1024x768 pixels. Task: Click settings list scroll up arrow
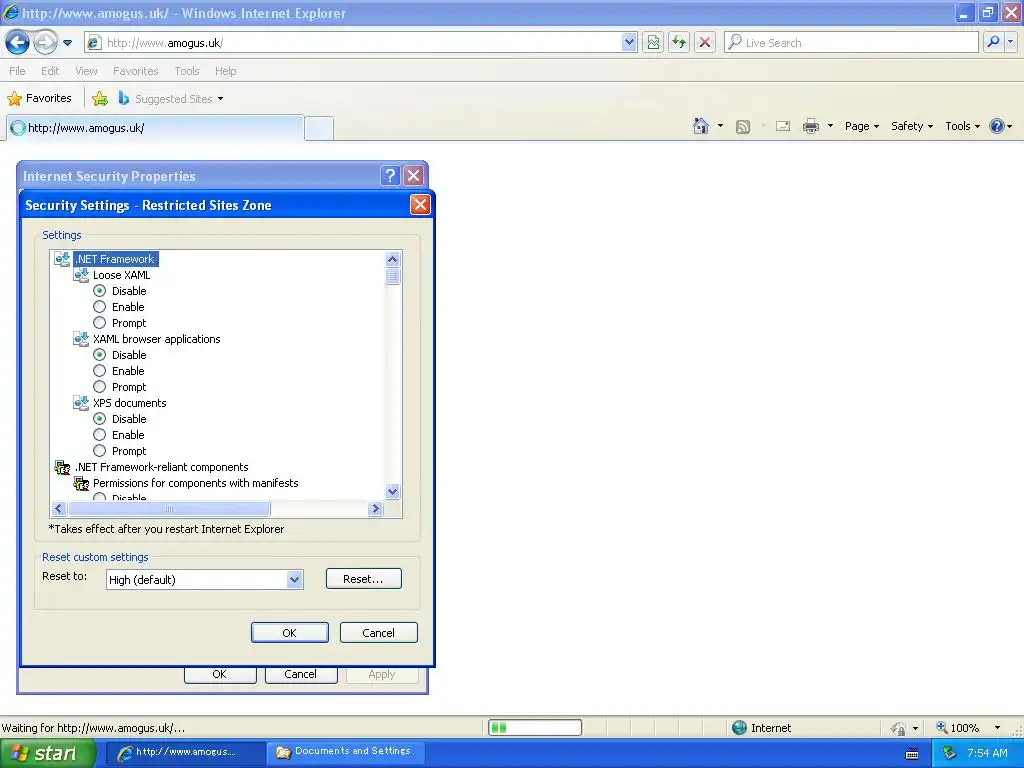click(x=392, y=259)
